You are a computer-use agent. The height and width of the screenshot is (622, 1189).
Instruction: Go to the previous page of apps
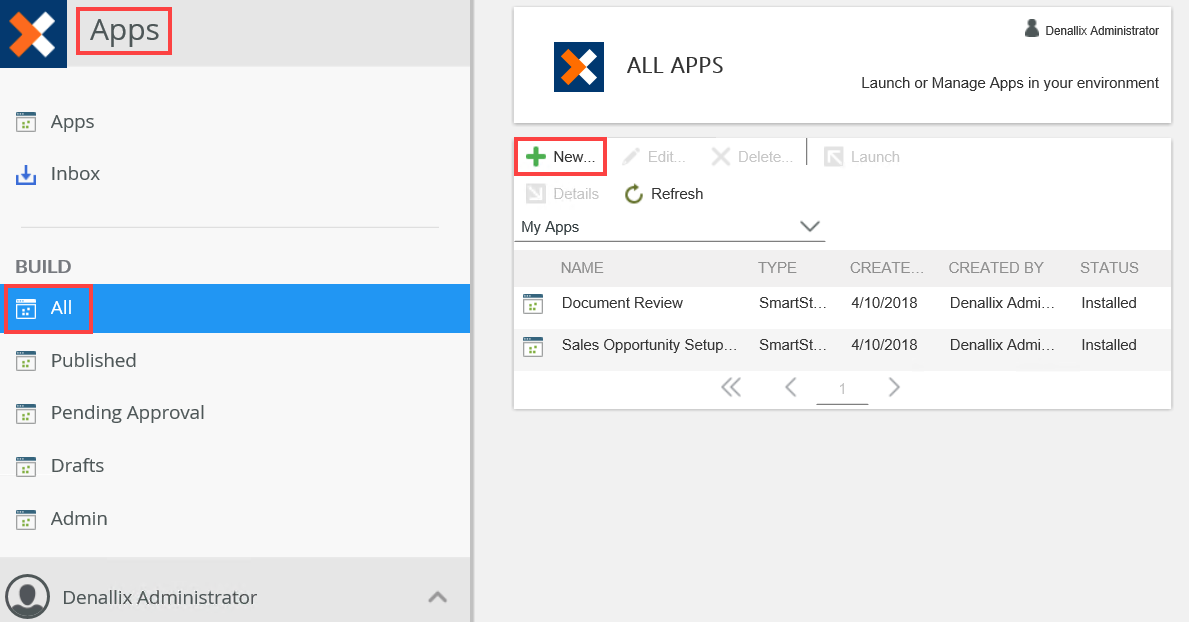[790, 387]
